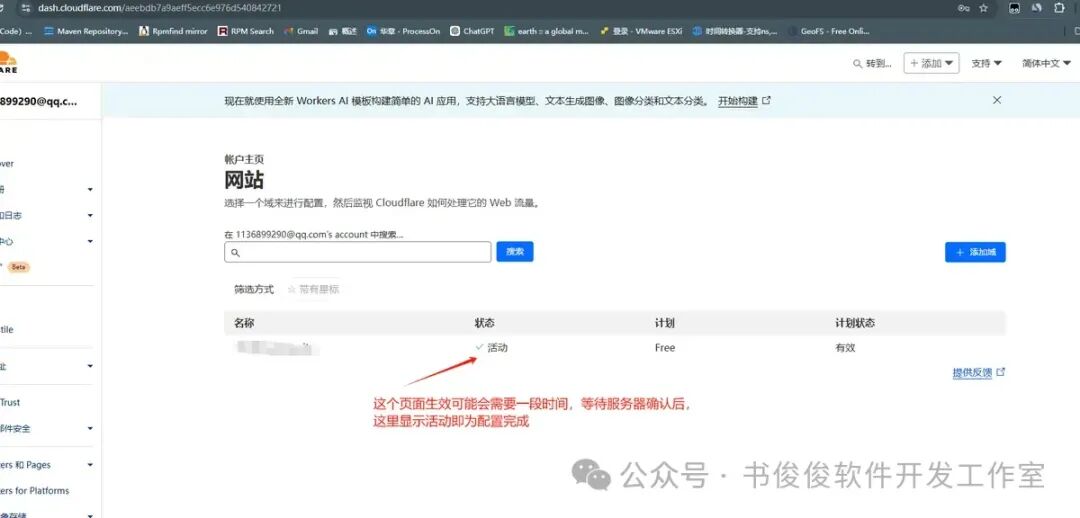Open the Rpmfind mirror bookmark
The height and width of the screenshot is (518, 1080).
click(173, 31)
